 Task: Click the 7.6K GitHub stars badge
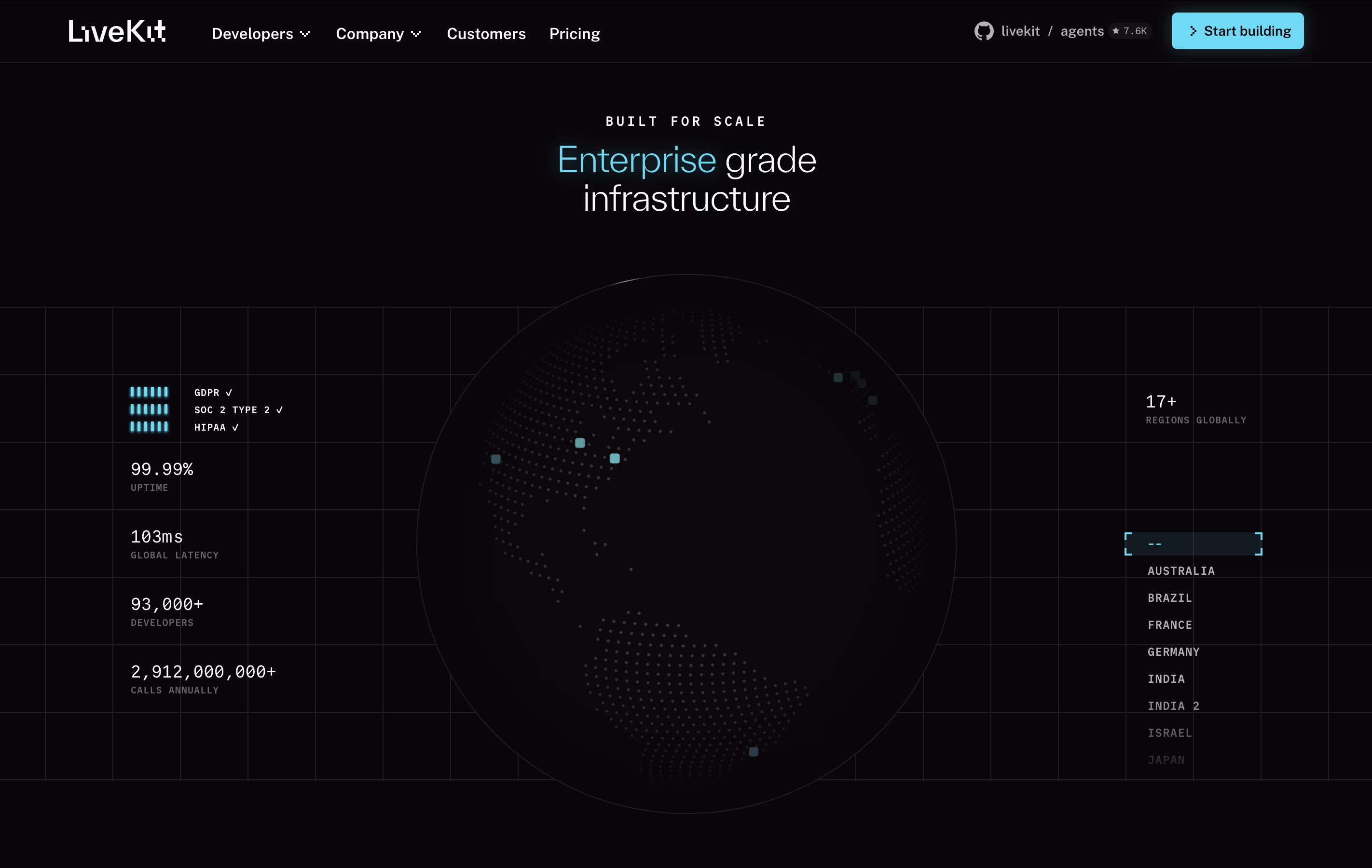1130,31
